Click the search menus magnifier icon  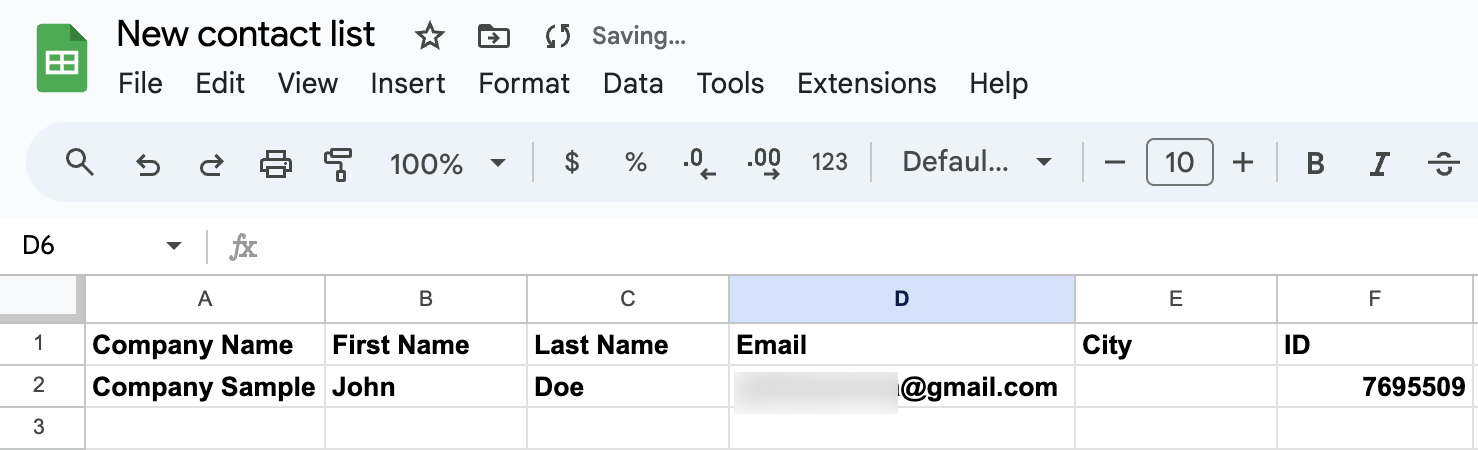coord(79,162)
